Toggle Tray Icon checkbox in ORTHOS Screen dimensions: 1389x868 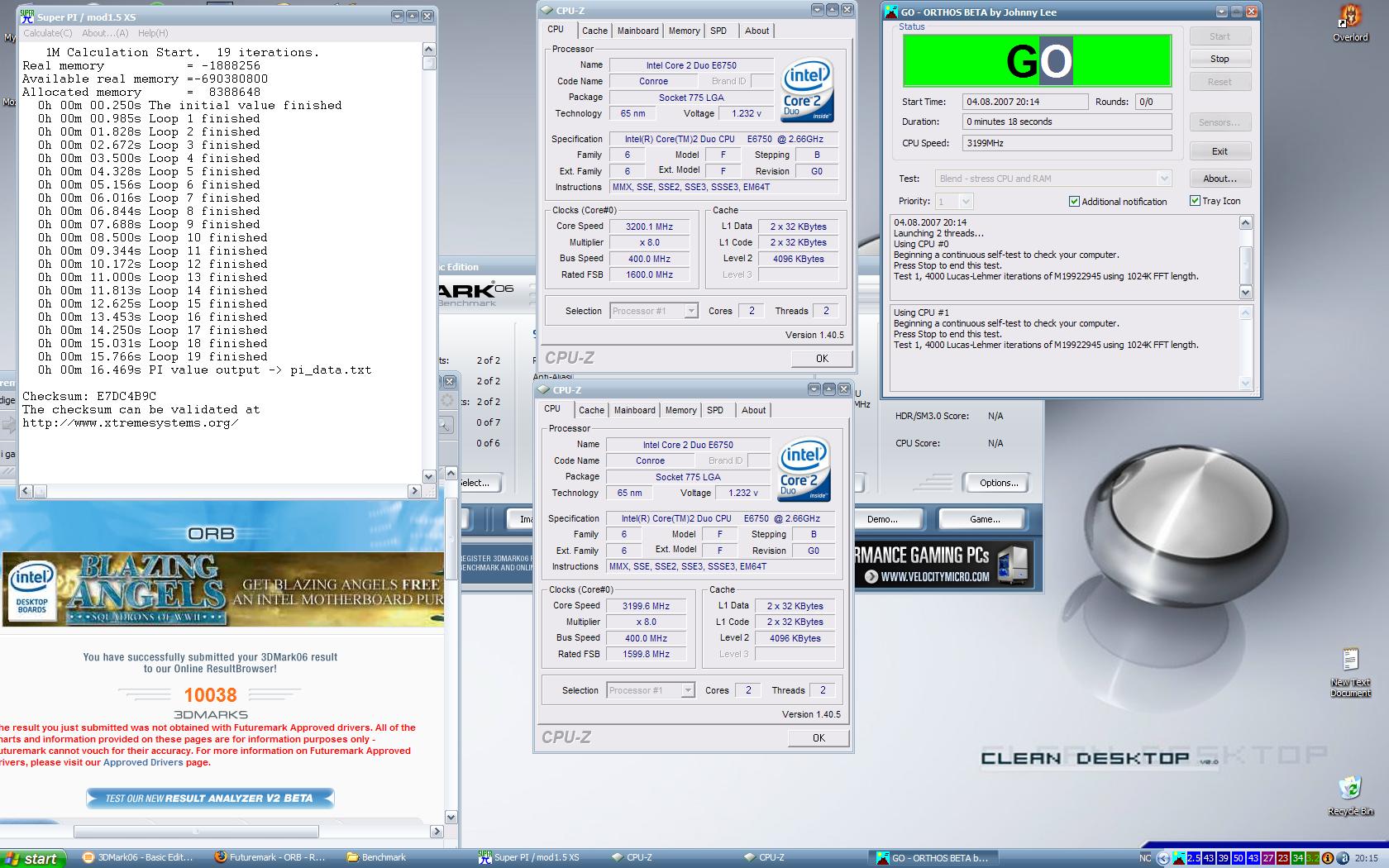coord(1215,201)
